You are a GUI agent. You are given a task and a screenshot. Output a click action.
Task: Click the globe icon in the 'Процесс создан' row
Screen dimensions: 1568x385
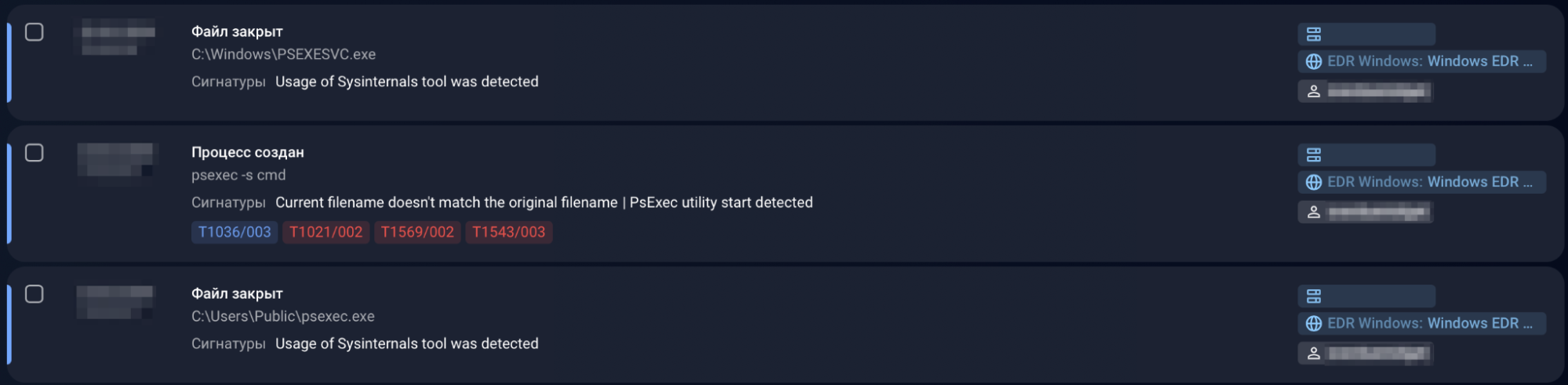tap(1314, 182)
